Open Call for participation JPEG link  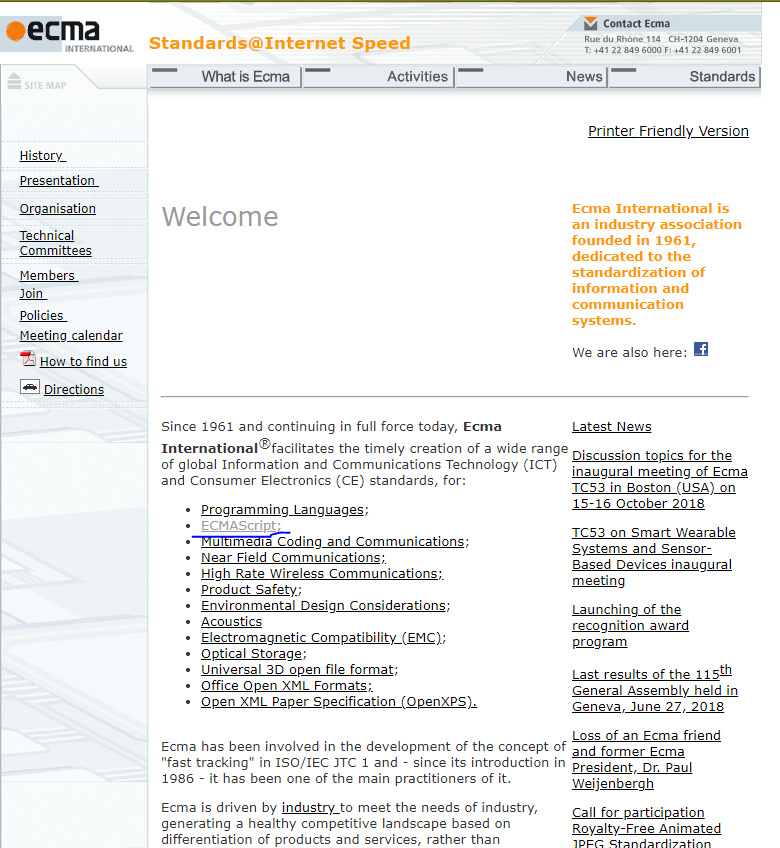pos(646,828)
